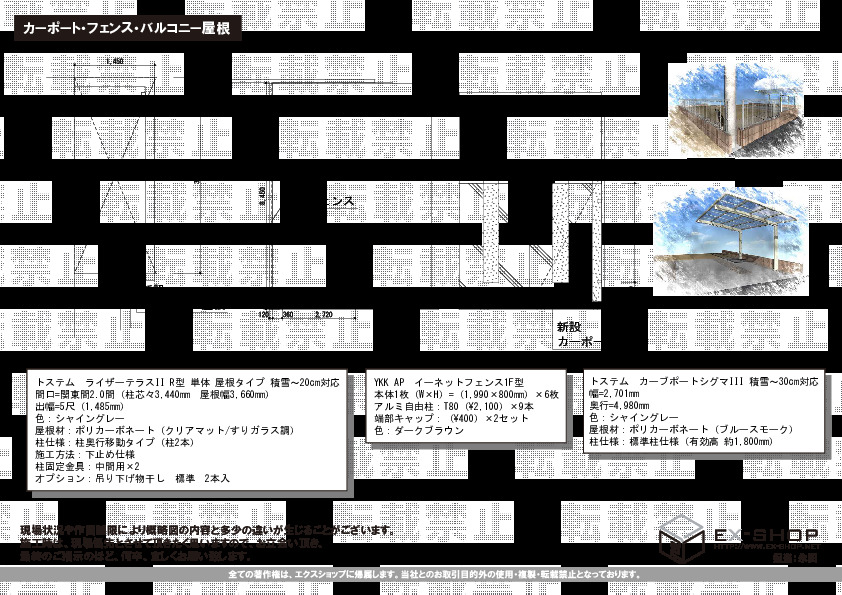This screenshot has height=595, width=842.
Task: Select 色:シャイングレー in the ライザーテラス box
Action: pyautogui.click(x=79, y=418)
